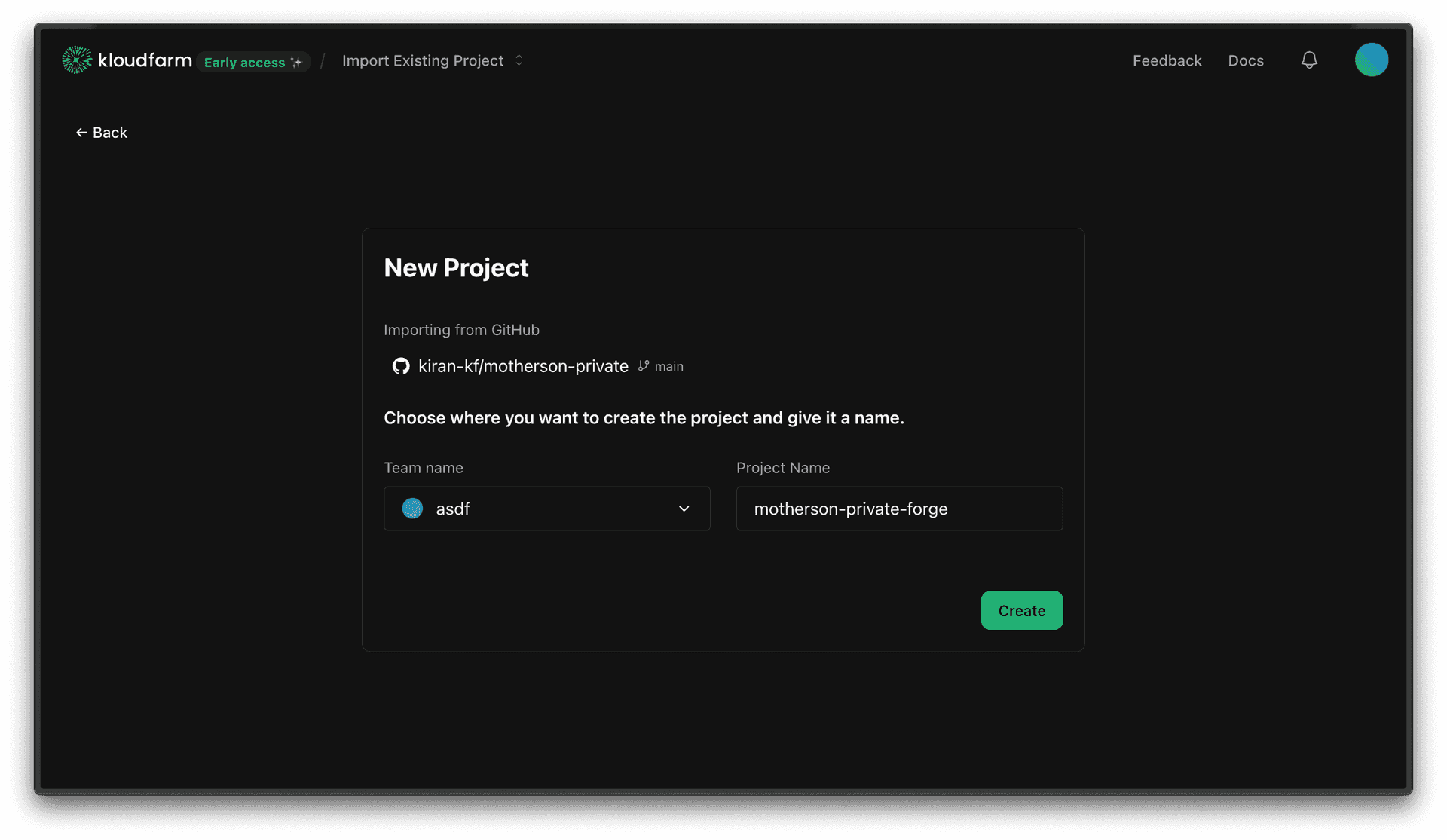Select the Feedback menu item
This screenshot has width=1447, height=840.
1167,60
